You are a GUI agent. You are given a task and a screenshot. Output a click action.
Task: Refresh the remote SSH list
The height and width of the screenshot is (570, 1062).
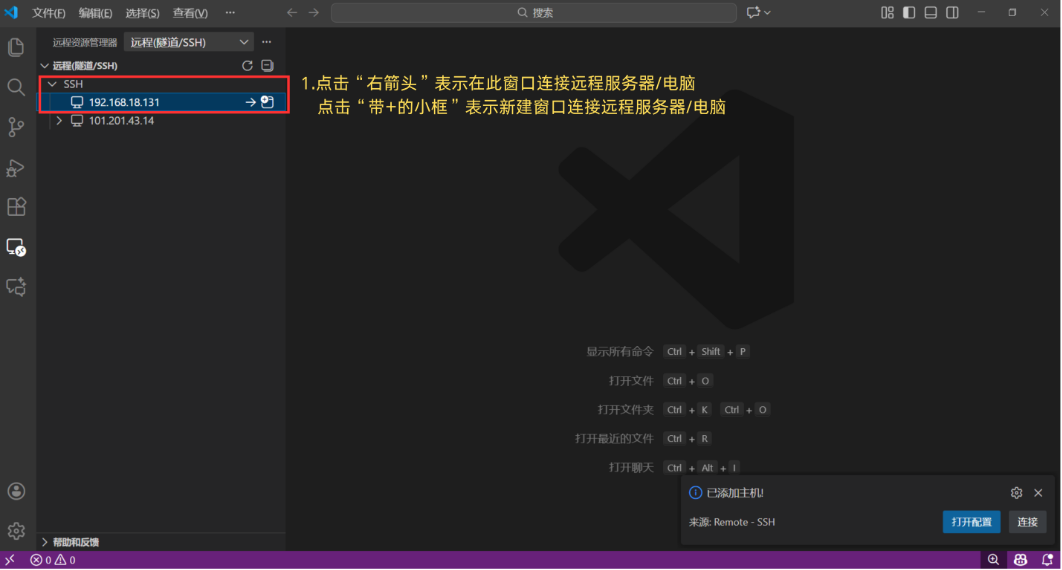247,66
